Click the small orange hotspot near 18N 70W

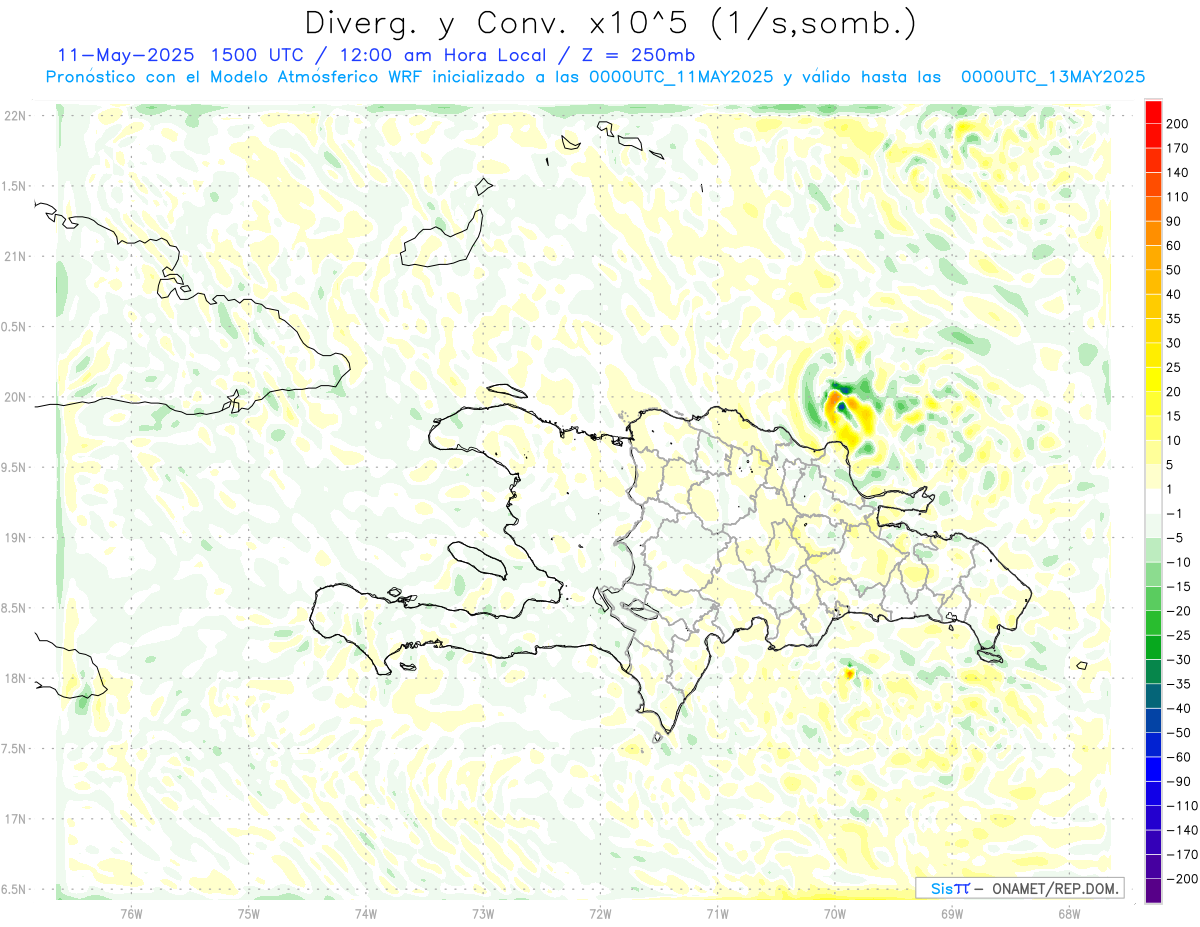pyautogui.click(x=849, y=674)
